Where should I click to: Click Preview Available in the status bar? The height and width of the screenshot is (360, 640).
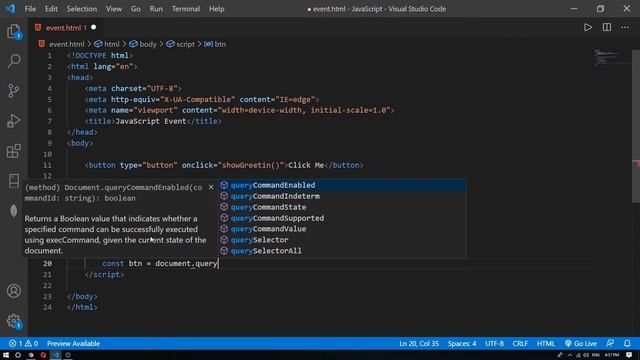73,343
